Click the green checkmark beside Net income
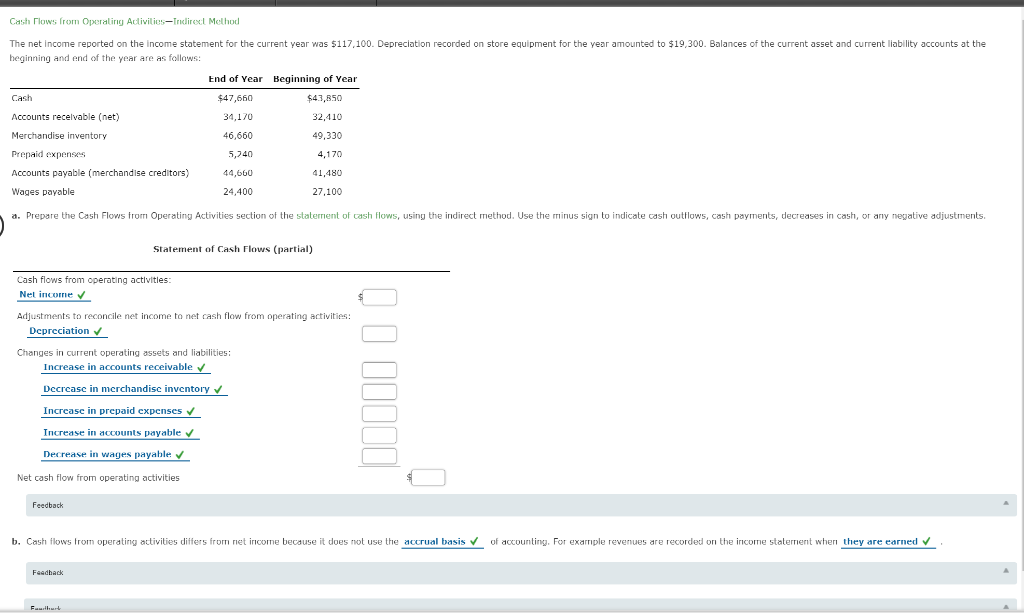 81,294
